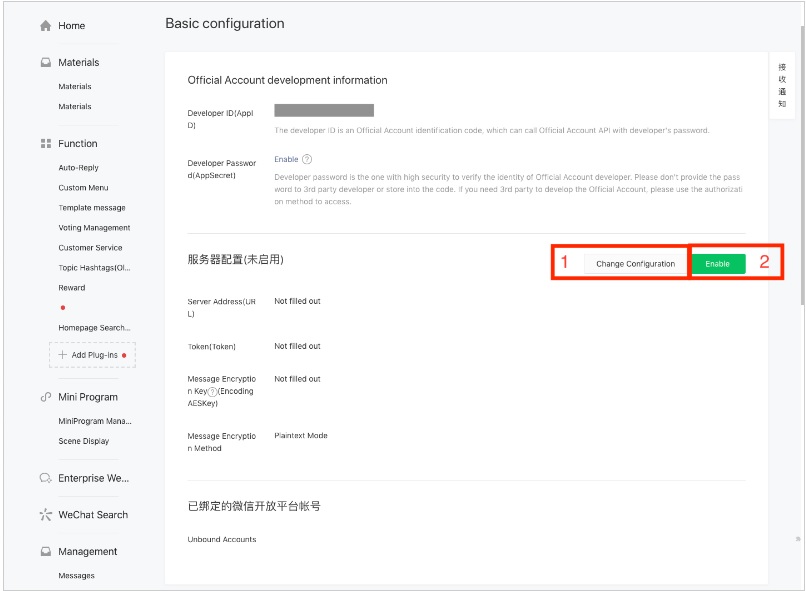
Task: Click Enable link for Developer Password
Action: 286,159
